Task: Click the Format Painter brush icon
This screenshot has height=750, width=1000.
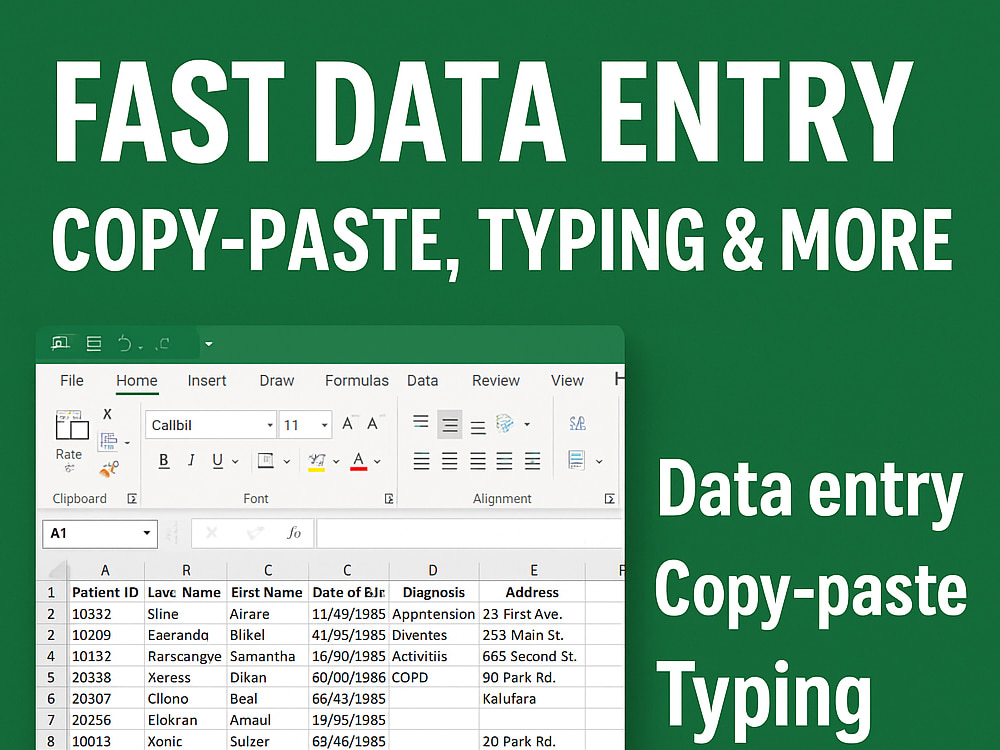Action: [x=109, y=470]
